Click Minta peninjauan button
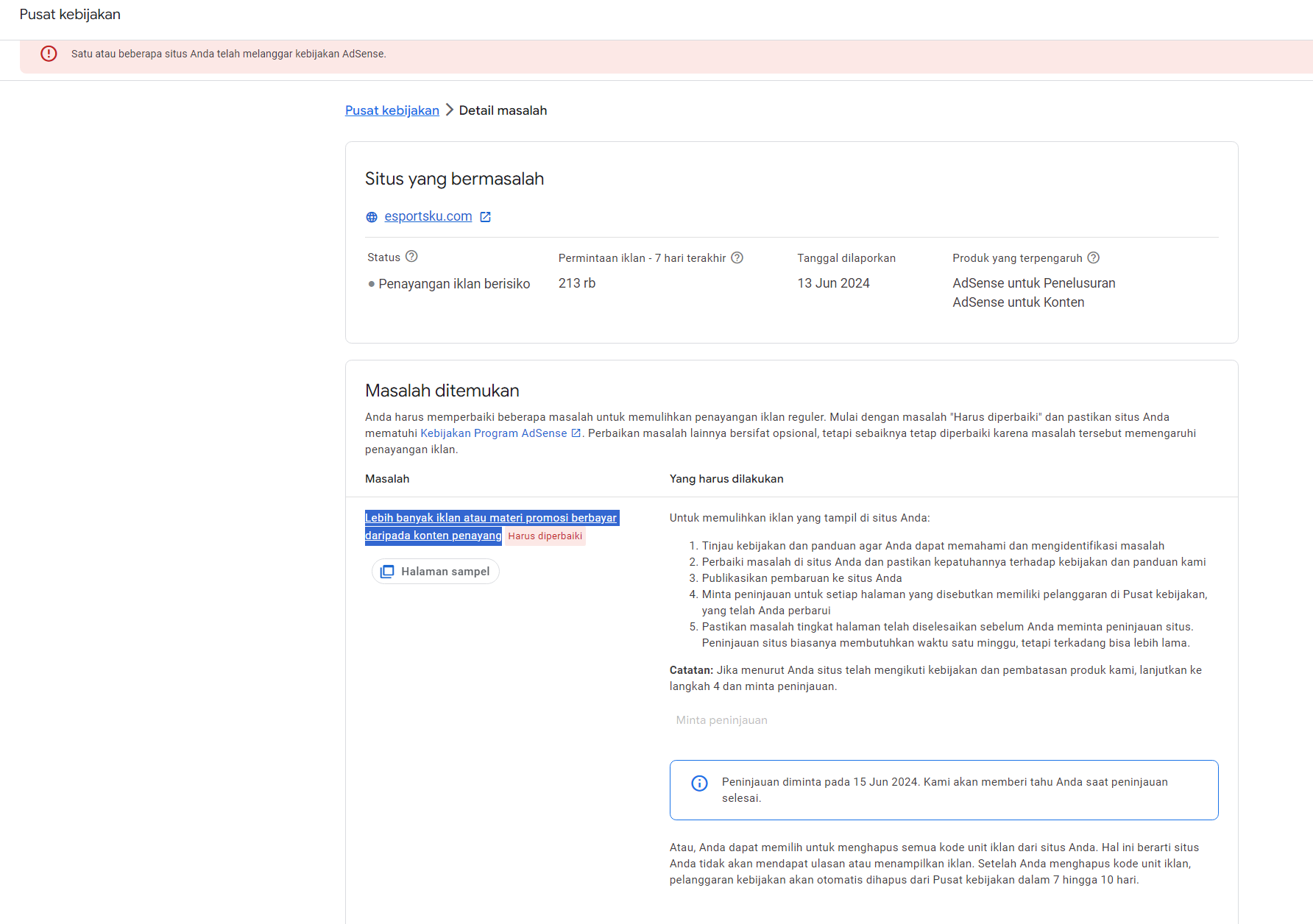1313x924 pixels. tap(722, 720)
